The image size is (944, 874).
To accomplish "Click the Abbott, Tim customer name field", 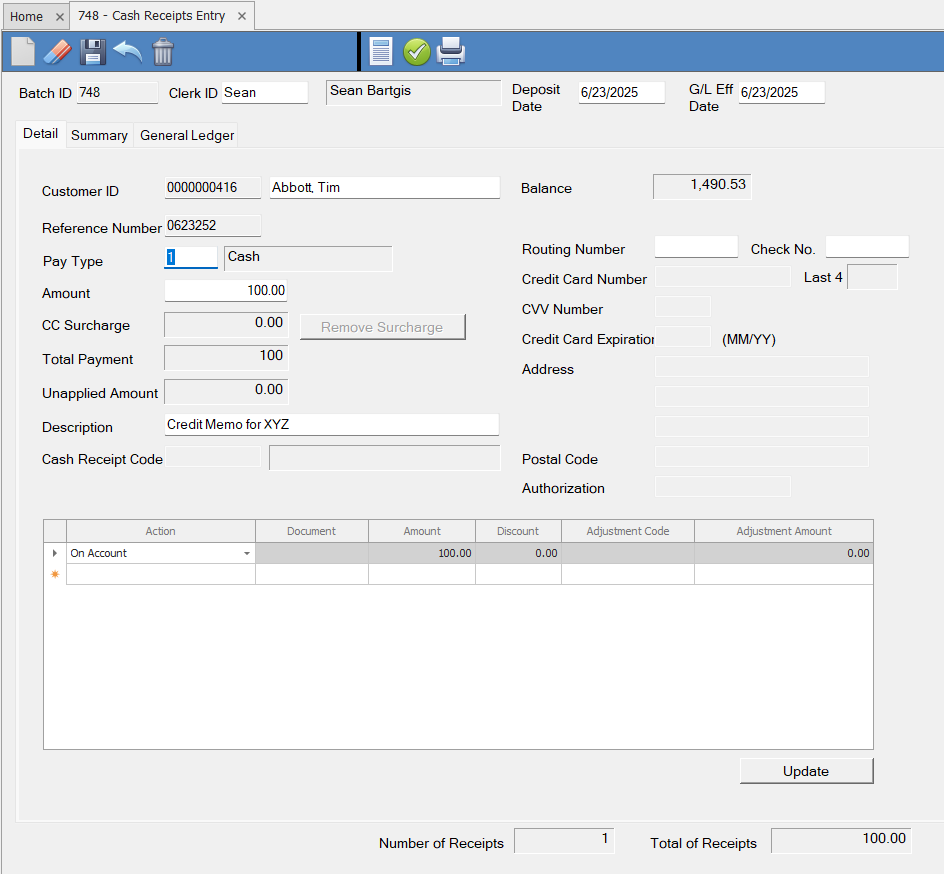I will click(385, 187).
